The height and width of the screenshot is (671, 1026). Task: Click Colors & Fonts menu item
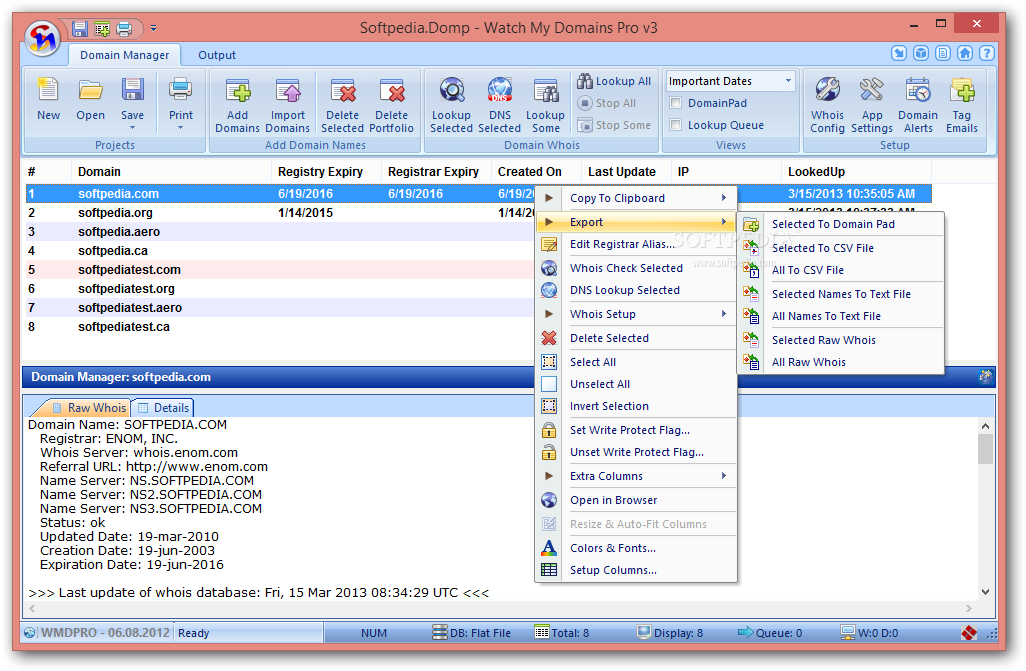click(636, 548)
